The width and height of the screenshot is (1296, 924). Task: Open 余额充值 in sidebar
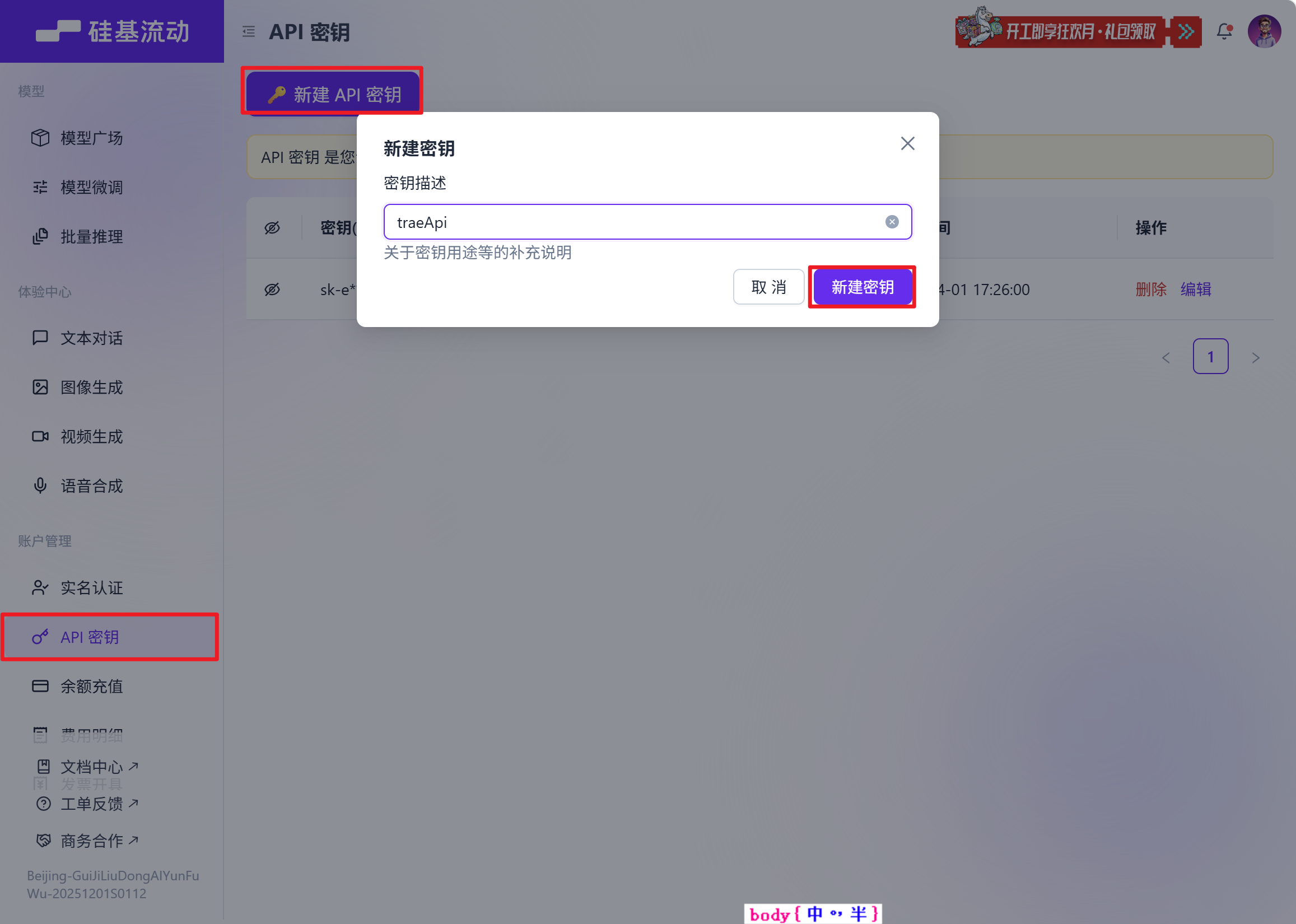tap(111, 686)
